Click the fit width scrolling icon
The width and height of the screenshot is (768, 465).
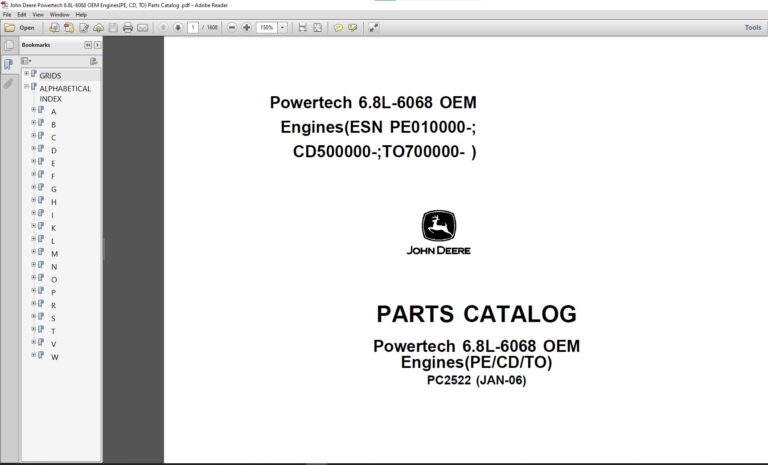tap(303, 28)
